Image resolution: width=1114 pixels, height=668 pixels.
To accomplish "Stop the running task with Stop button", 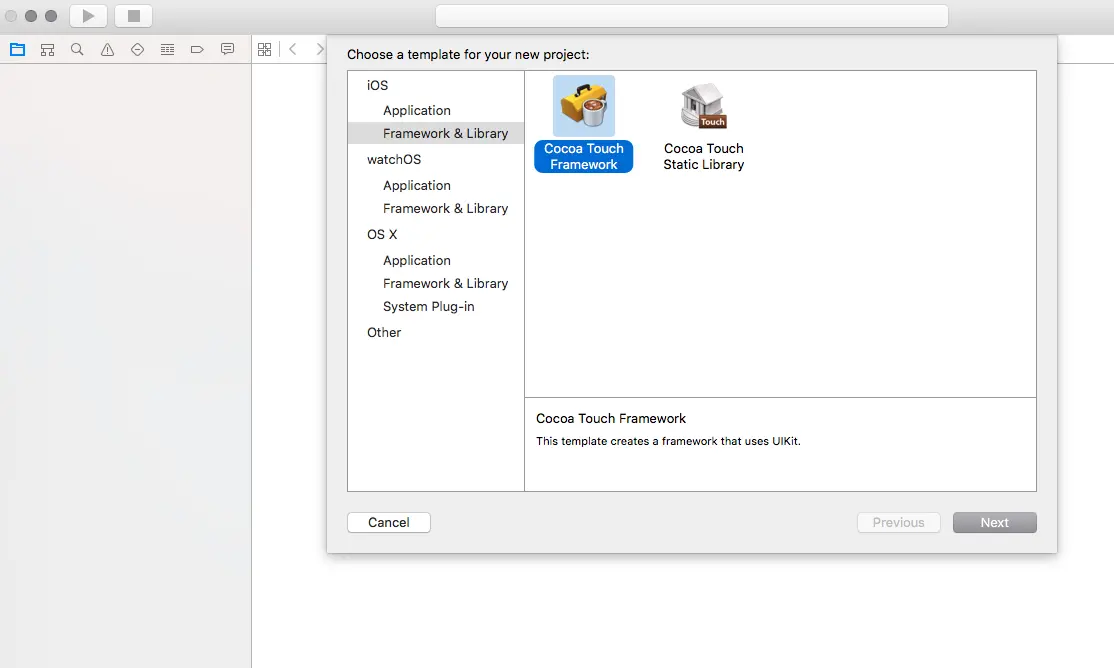I will tap(134, 16).
